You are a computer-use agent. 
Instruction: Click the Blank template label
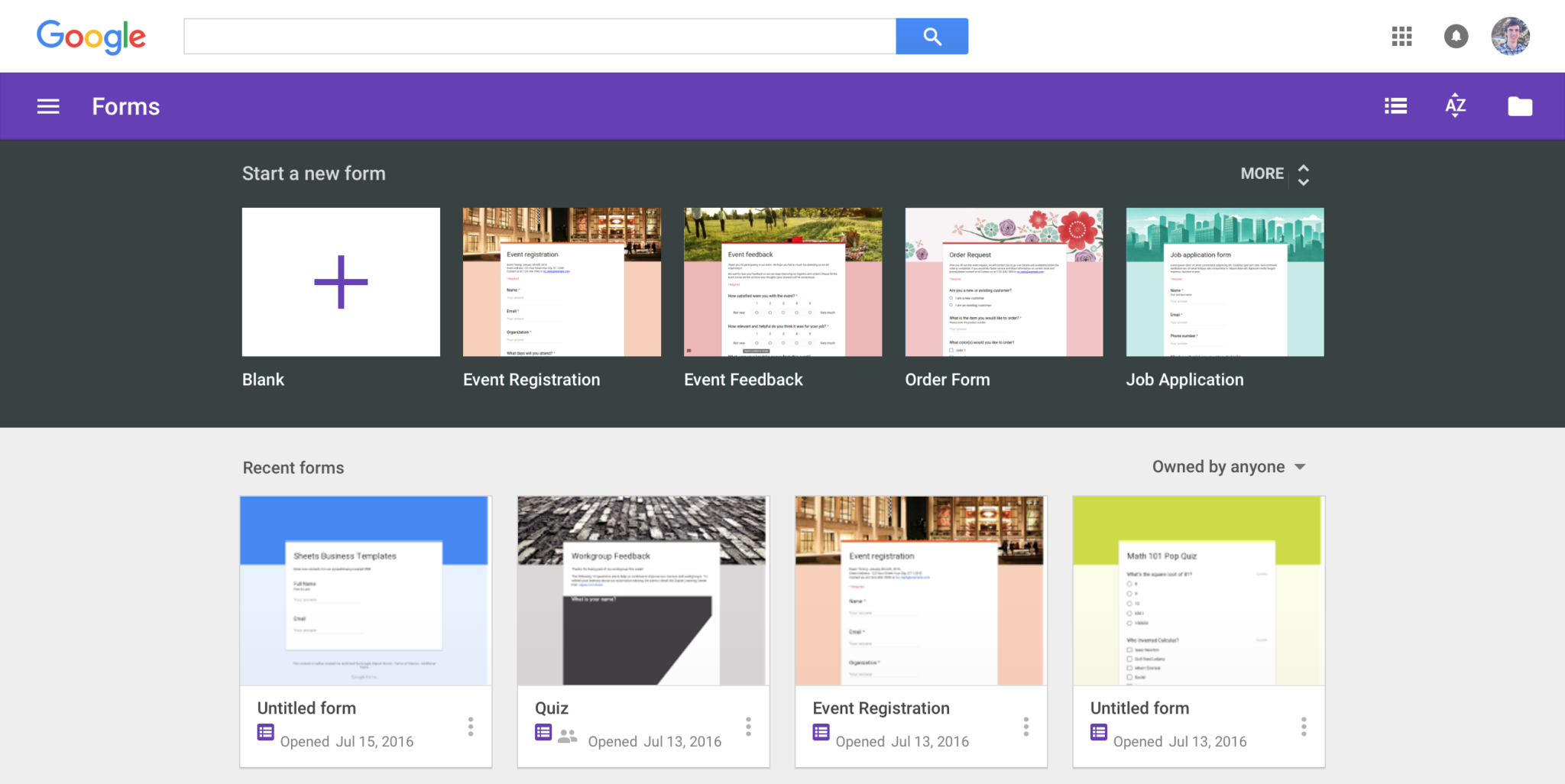[x=263, y=380]
